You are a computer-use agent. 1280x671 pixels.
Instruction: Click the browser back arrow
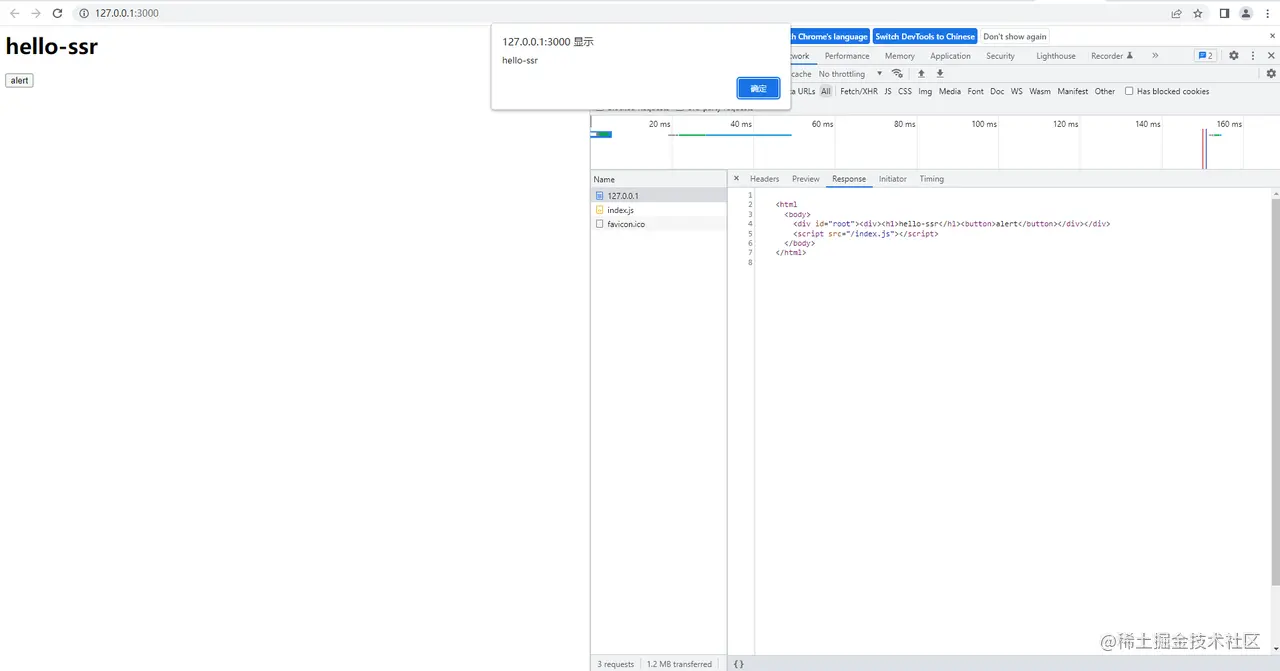point(14,13)
